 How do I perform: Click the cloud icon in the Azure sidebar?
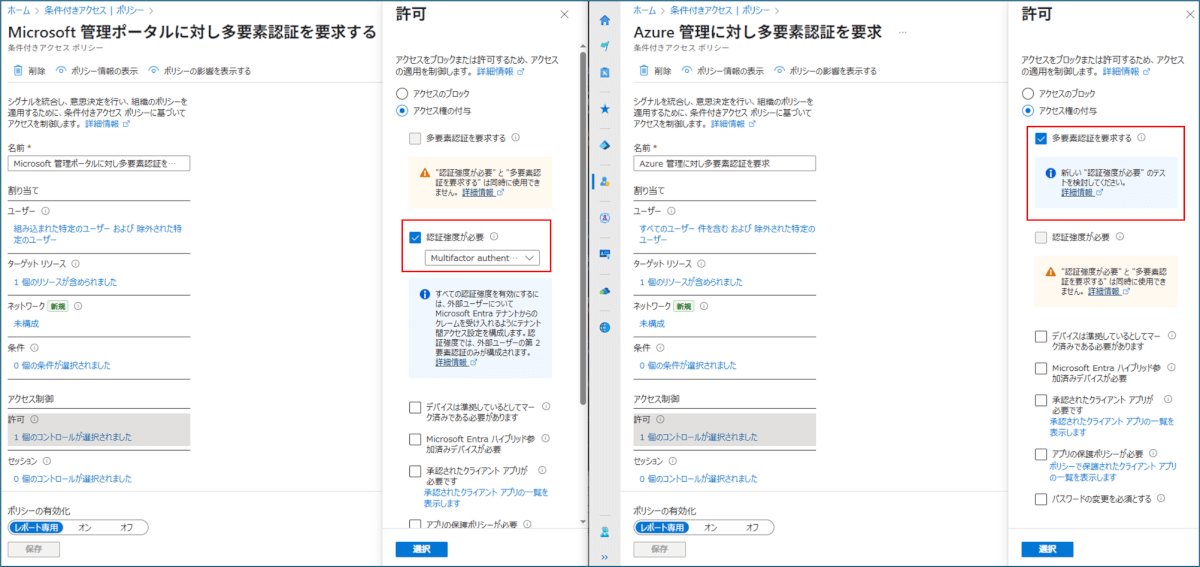click(x=604, y=290)
